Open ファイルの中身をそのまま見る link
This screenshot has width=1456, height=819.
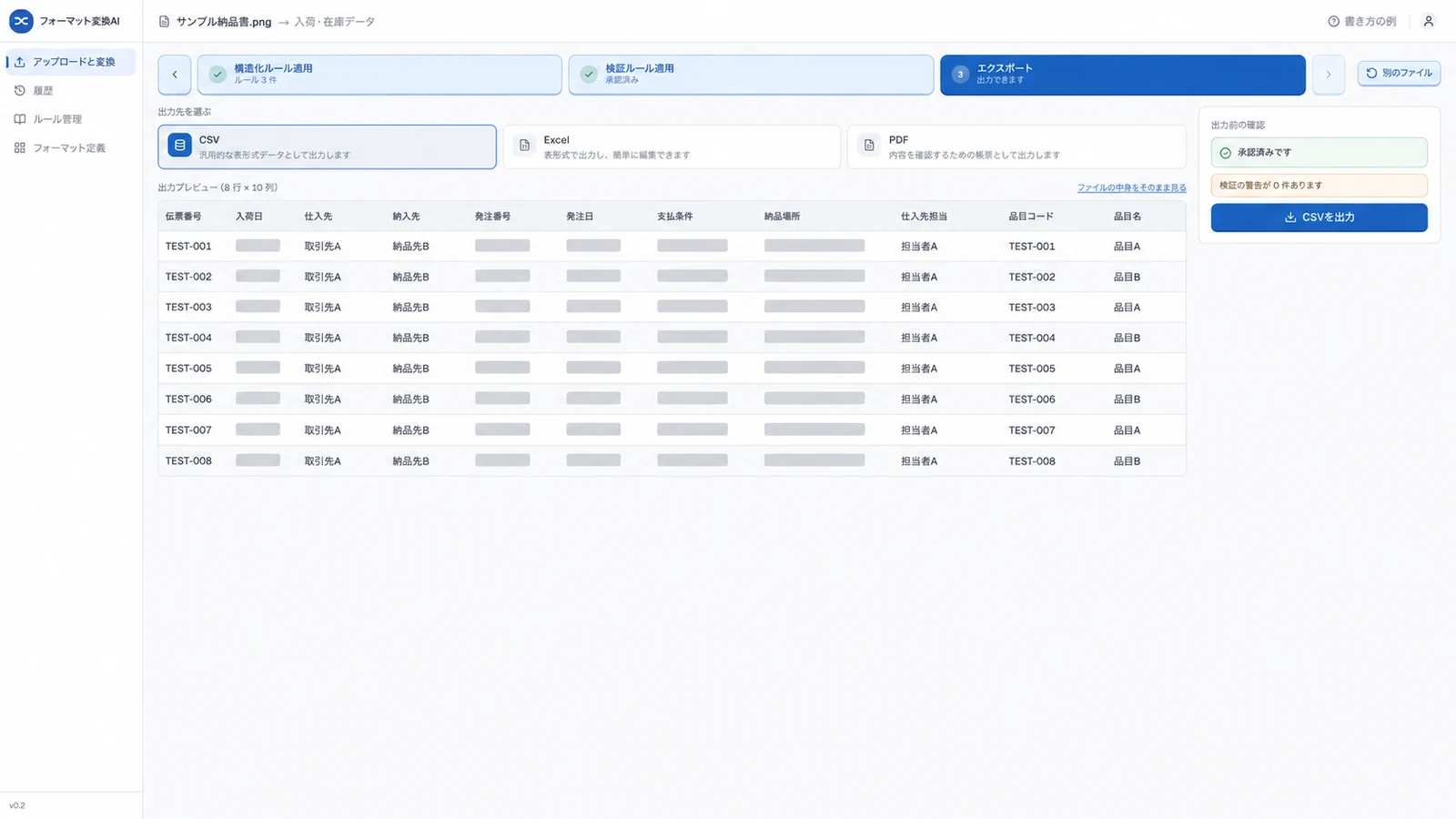point(1131,187)
